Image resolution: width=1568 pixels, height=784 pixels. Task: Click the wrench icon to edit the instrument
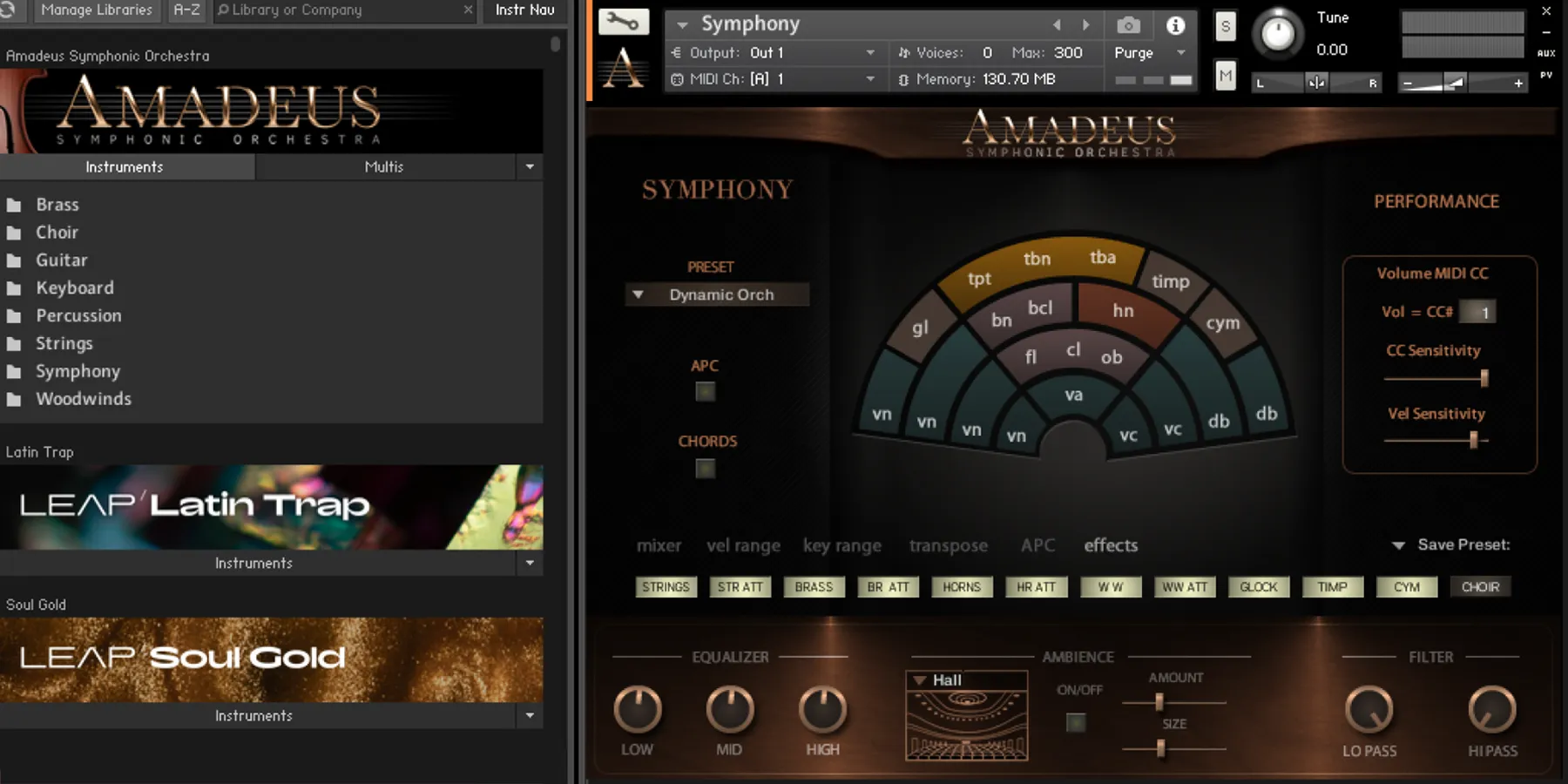click(624, 21)
